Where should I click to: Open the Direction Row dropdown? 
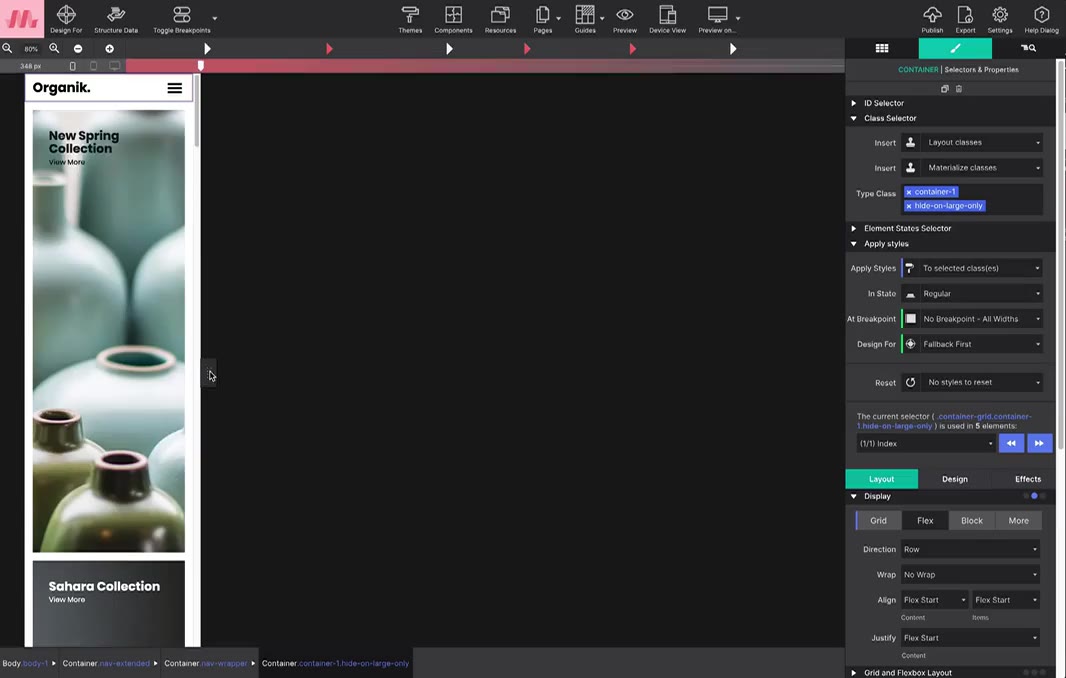tap(970, 549)
